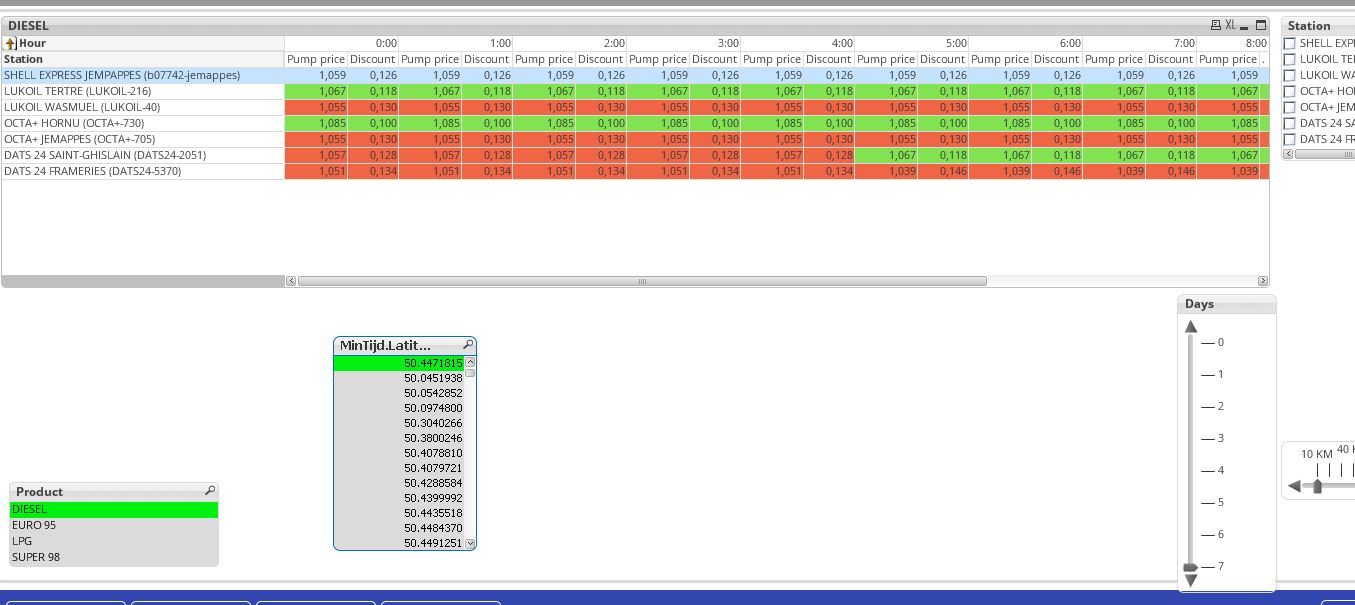Click the DIESEL table scrollbar left arrow
The width and height of the screenshot is (1355, 605).
coord(291,281)
